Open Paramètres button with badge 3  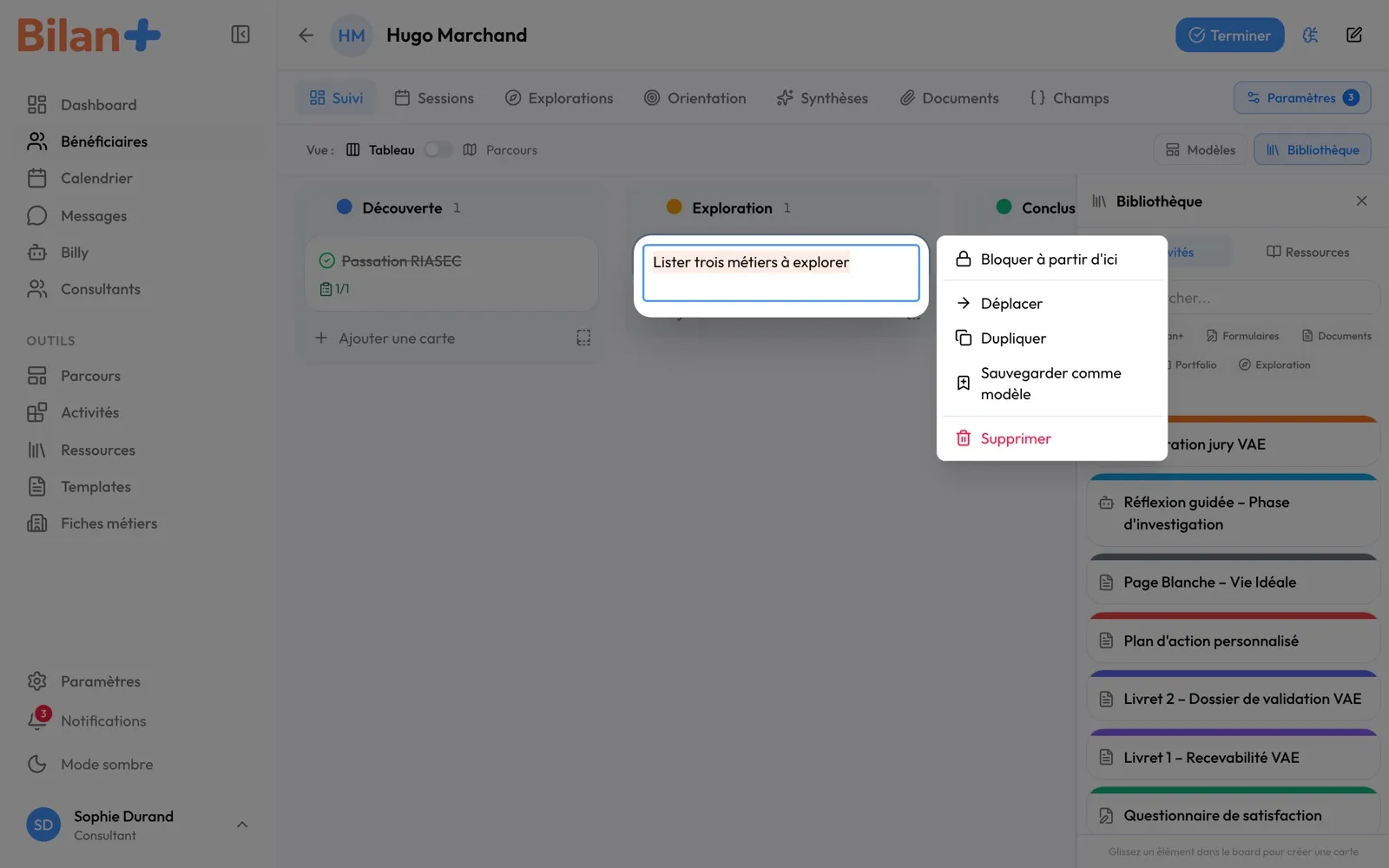click(1302, 98)
